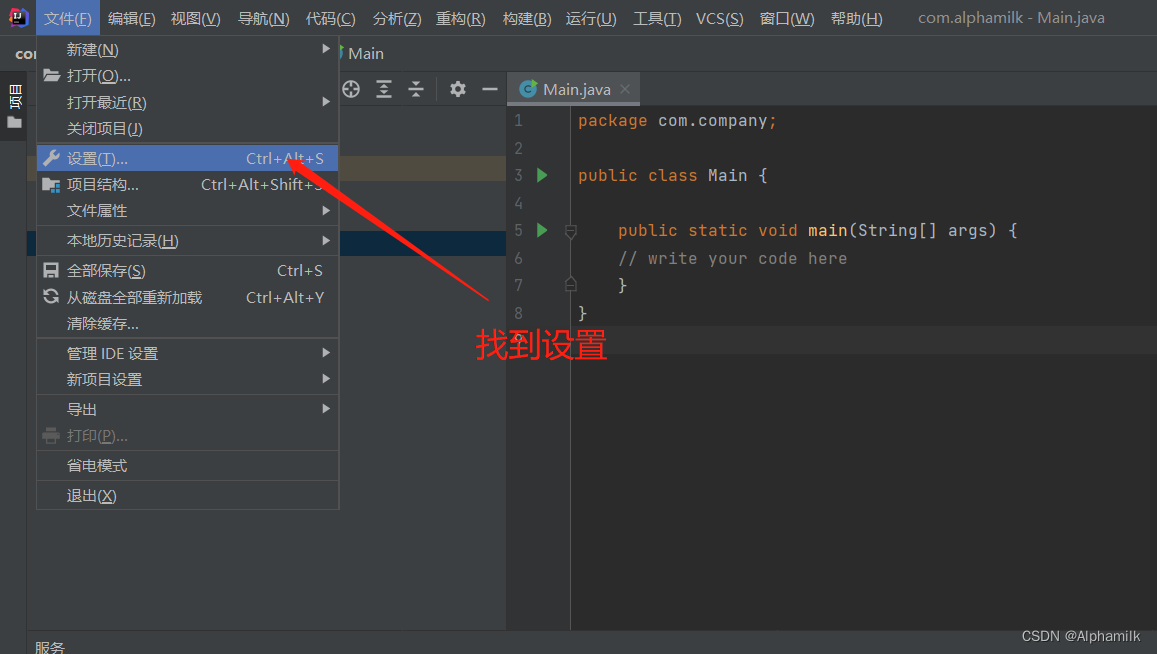
Task: Open the 编辑 menu
Action: click(x=133, y=17)
